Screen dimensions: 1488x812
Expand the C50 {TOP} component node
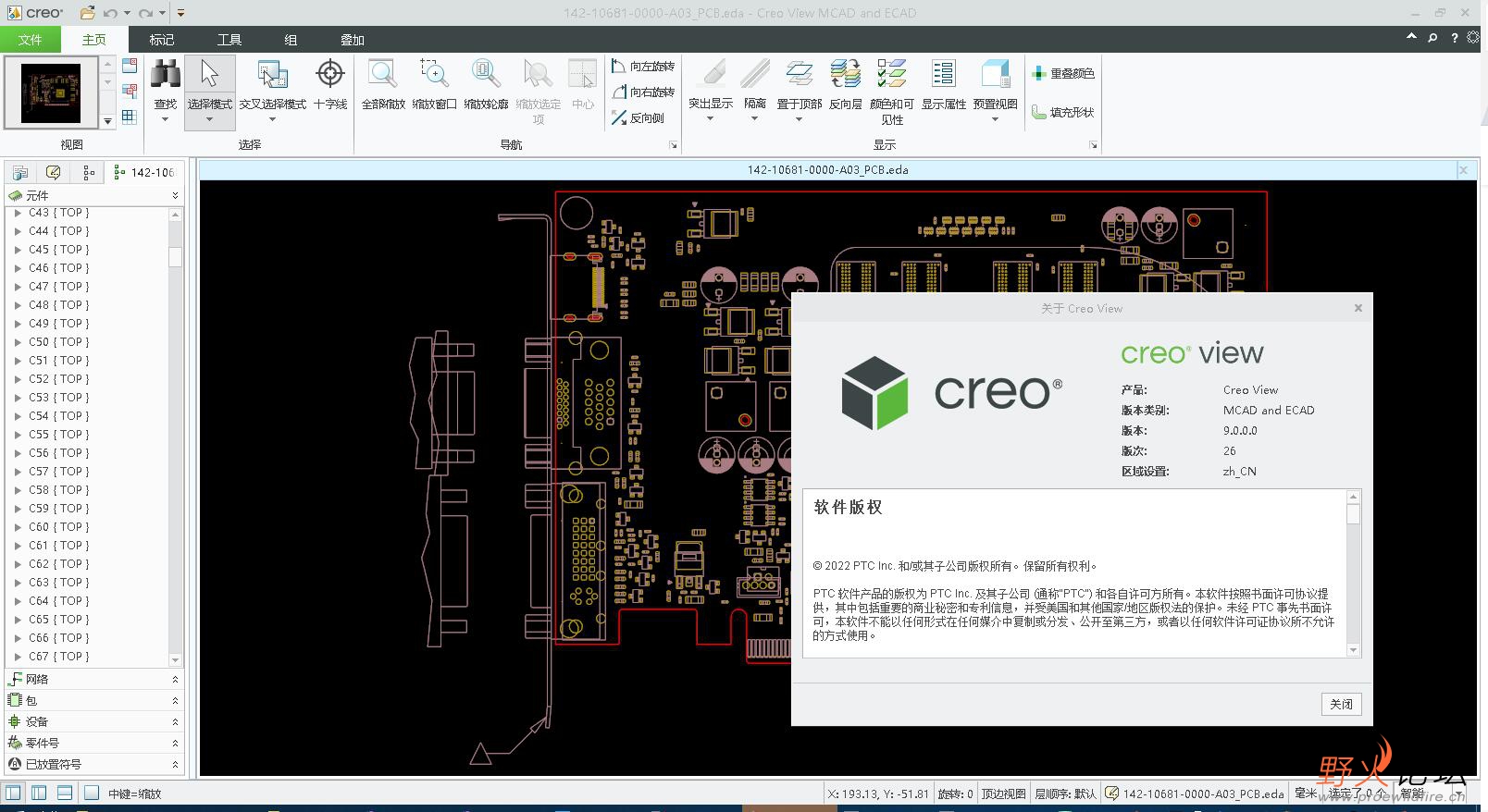coord(17,342)
